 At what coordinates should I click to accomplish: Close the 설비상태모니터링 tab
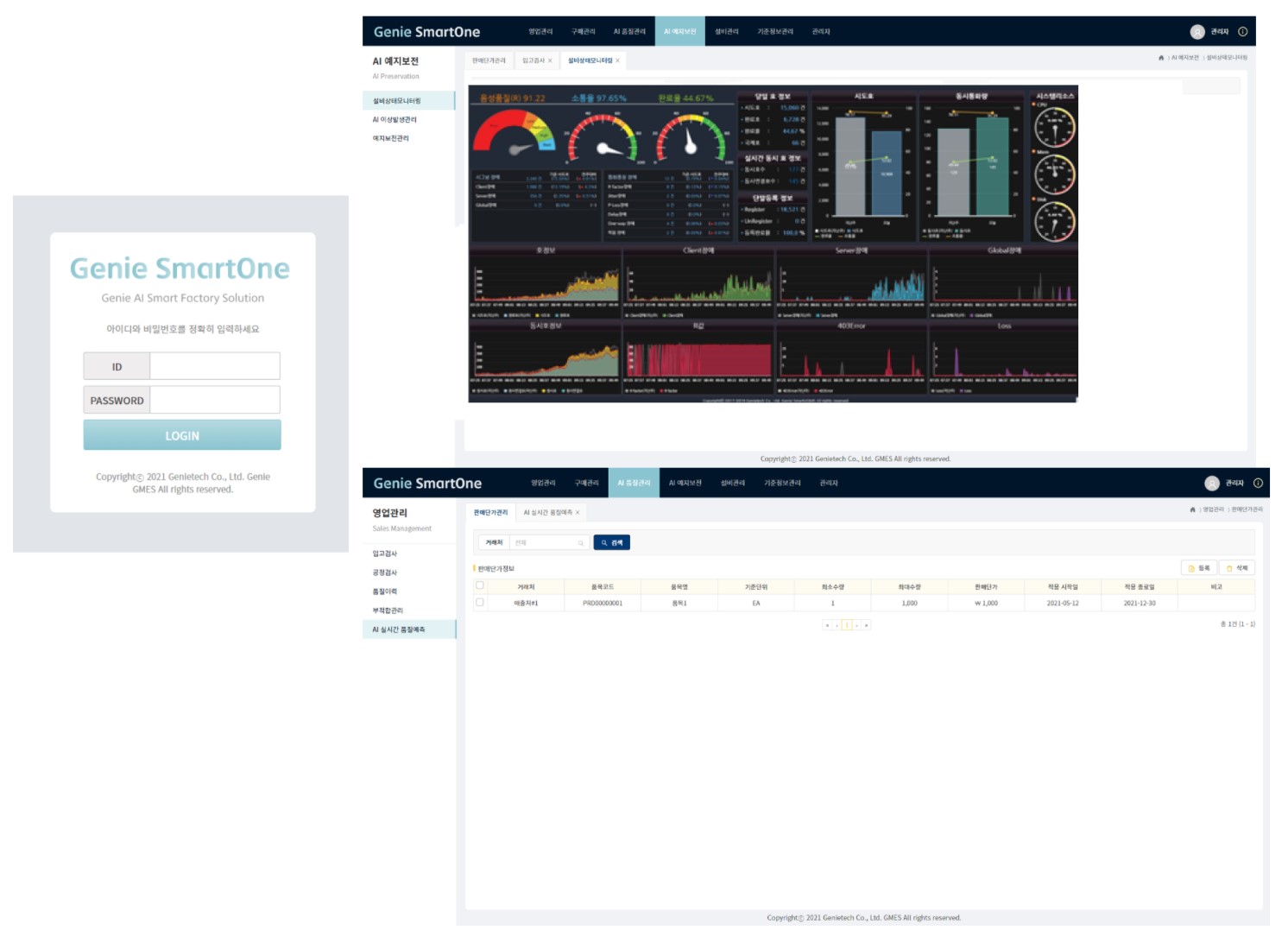click(617, 60)
